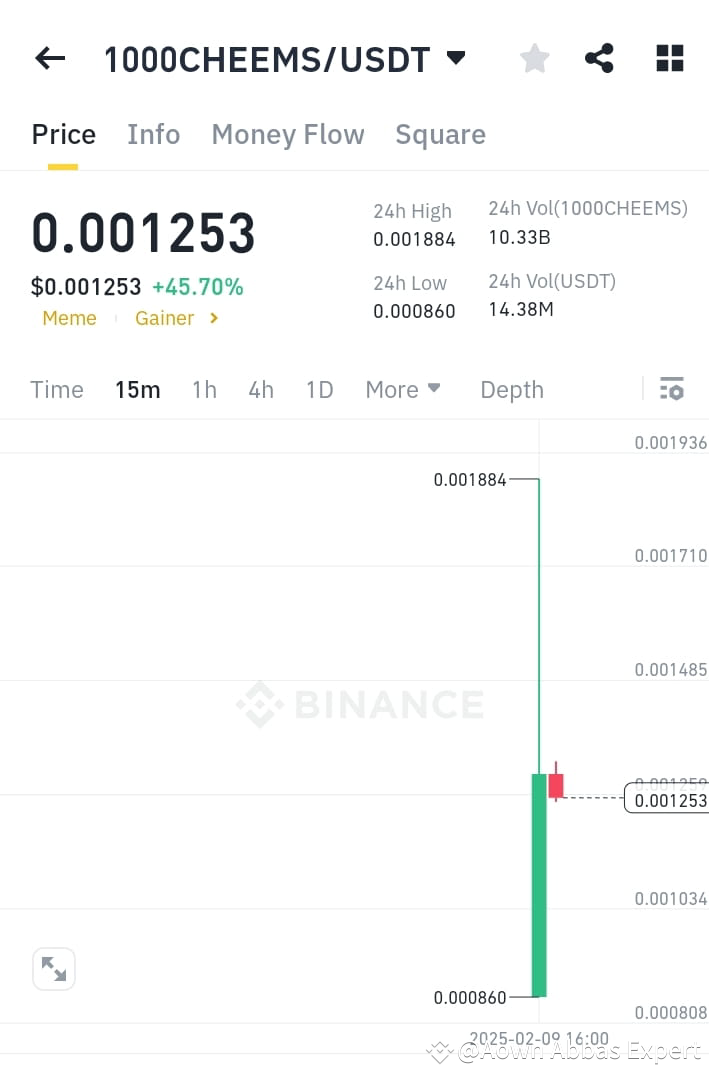The image size is (709, 1073).
Task: Expand the More timeframes dropdown
Action: 403,390
